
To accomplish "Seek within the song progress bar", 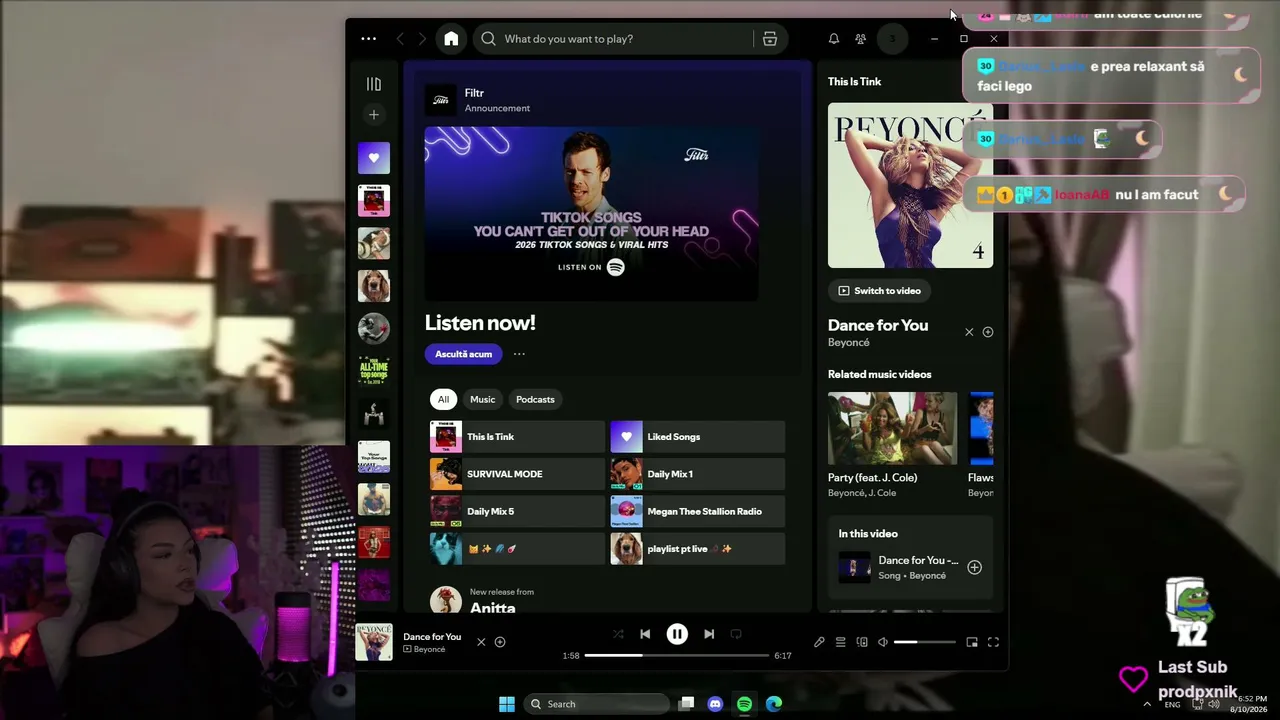I will (x=677, y=655).
